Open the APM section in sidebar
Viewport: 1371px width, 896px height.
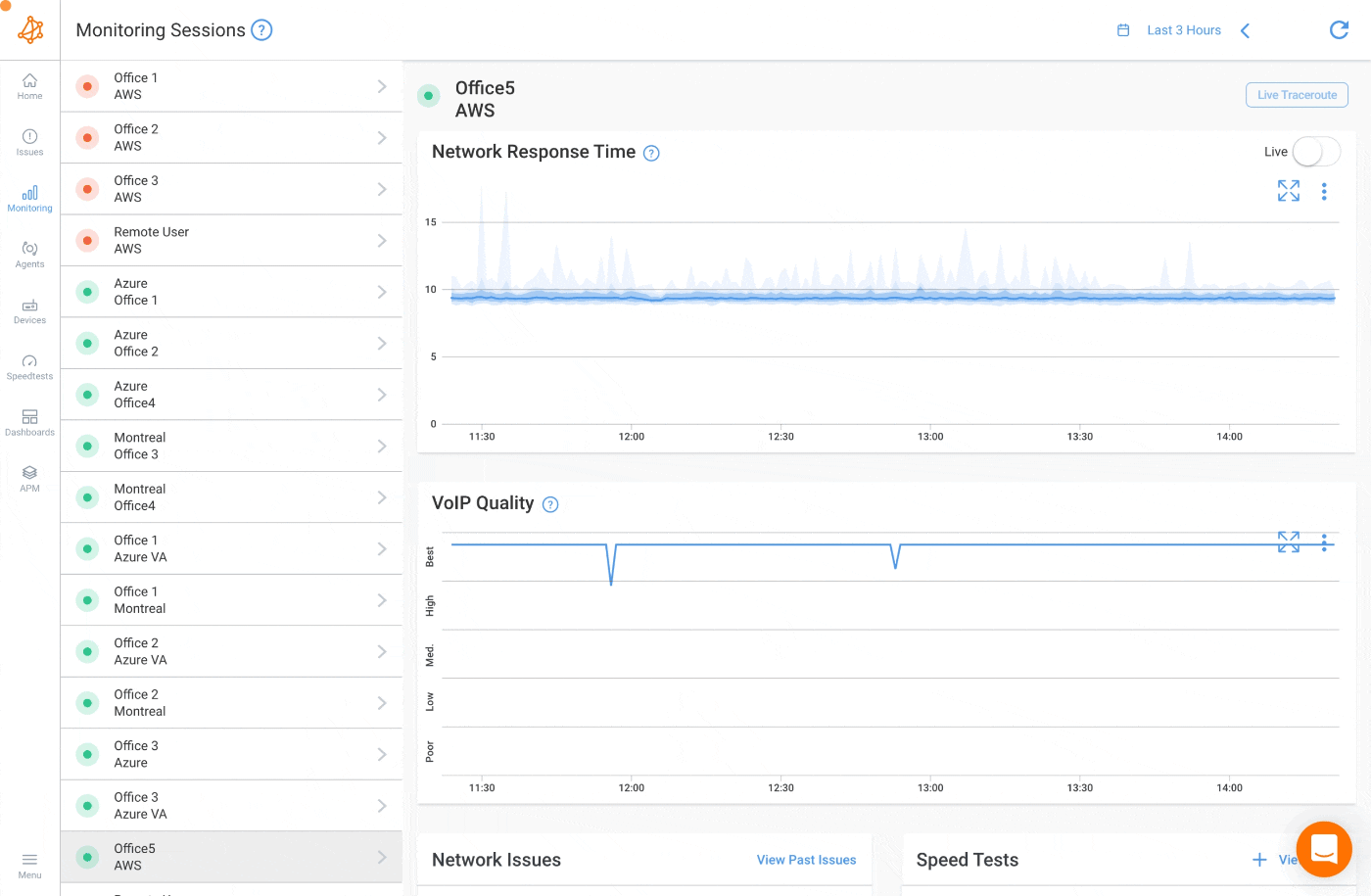pos(29,478)
